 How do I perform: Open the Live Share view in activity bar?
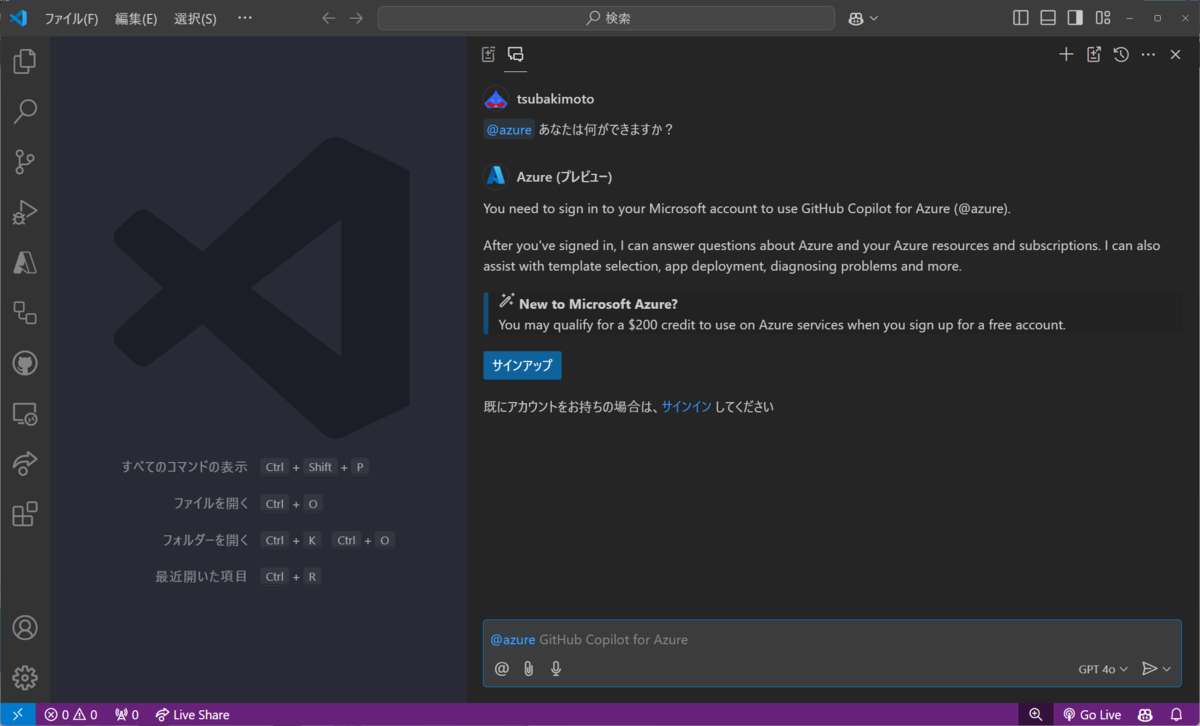[x=25, y=463]
